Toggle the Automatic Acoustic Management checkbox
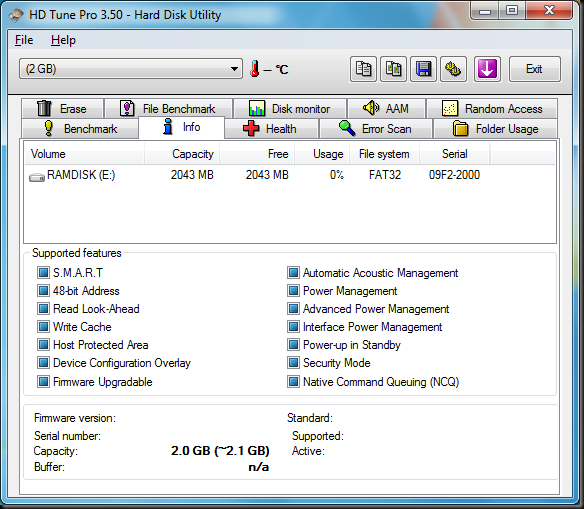584x509 pixels. click(293, 273)
